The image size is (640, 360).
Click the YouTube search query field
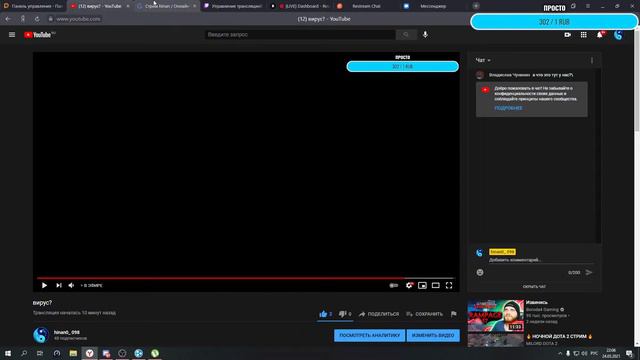(x=300, y=35)
